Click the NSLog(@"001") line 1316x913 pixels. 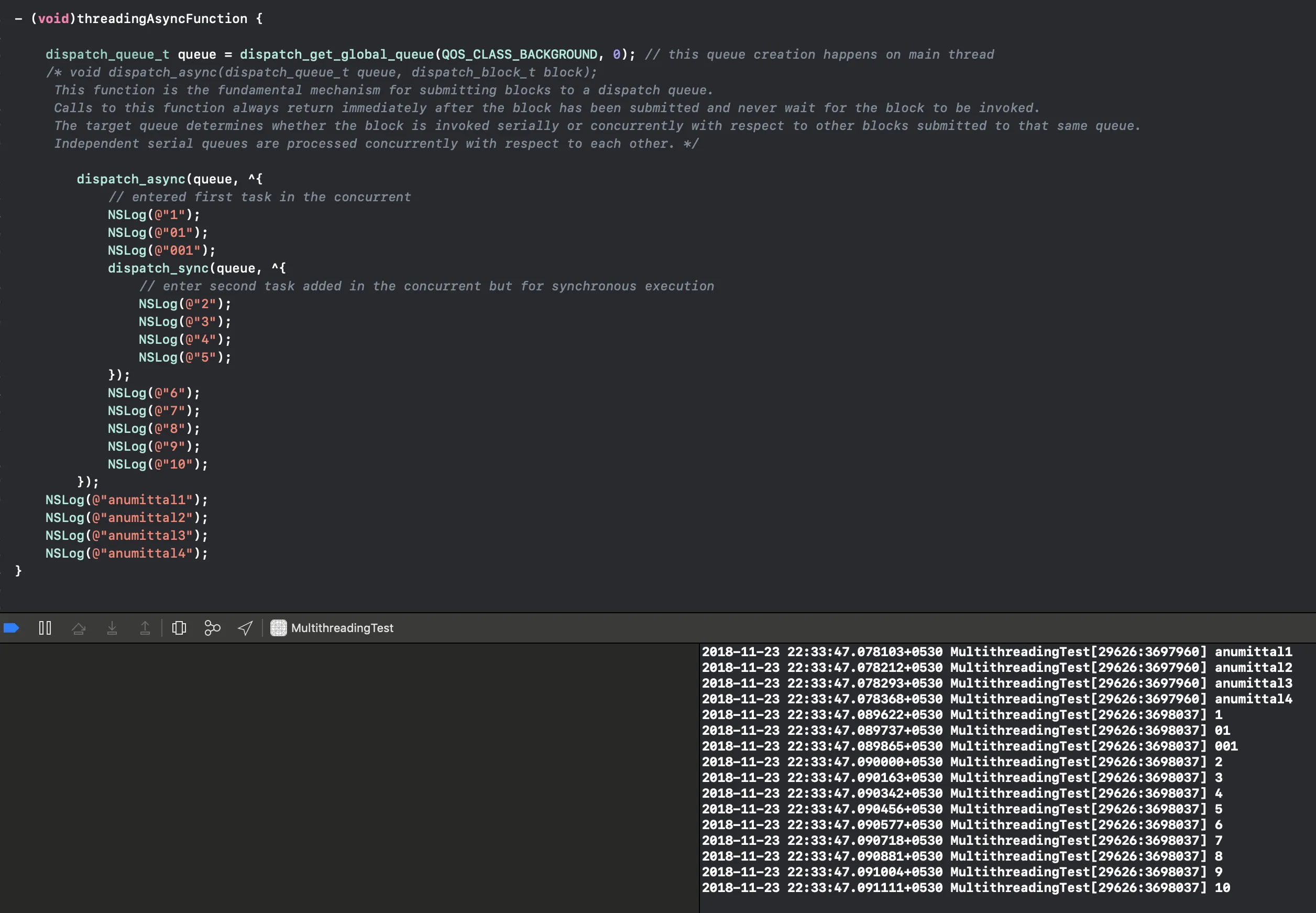[x=162, y=251]
